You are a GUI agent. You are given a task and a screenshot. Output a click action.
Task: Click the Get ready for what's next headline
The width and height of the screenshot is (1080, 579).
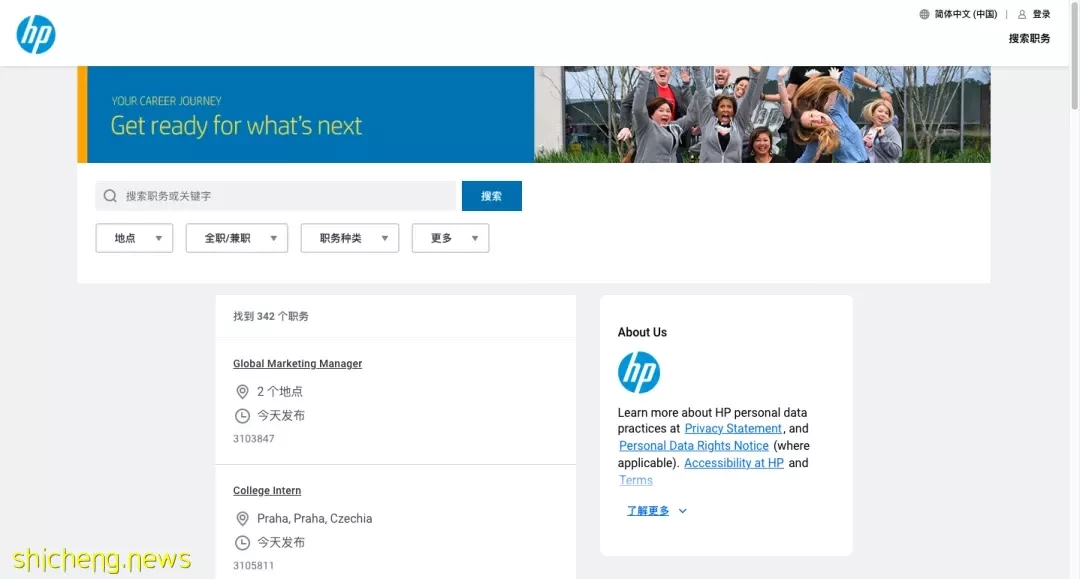coord(236,126)
